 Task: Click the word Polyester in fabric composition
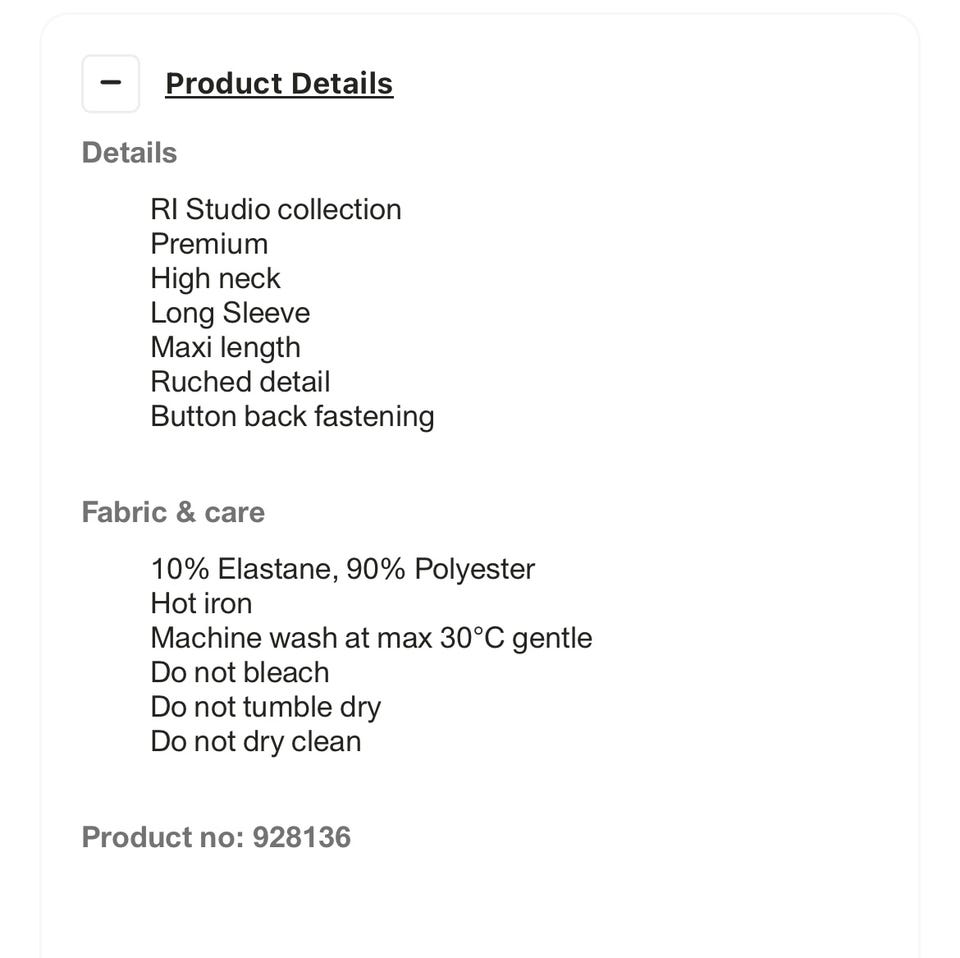point(474,569)
